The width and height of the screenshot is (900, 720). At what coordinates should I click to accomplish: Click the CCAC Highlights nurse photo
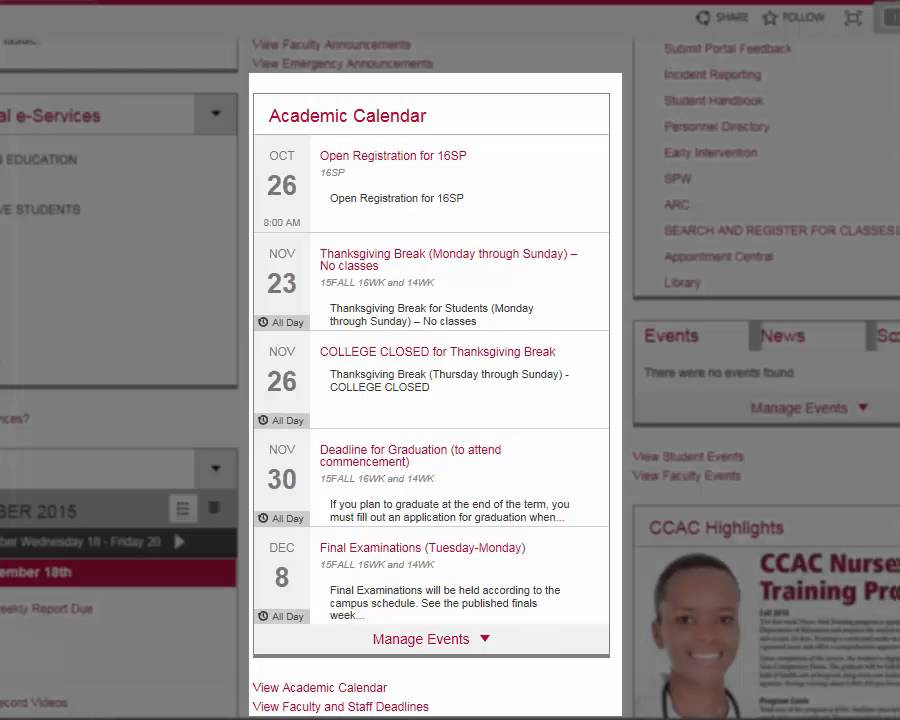[x=696, y=634]
